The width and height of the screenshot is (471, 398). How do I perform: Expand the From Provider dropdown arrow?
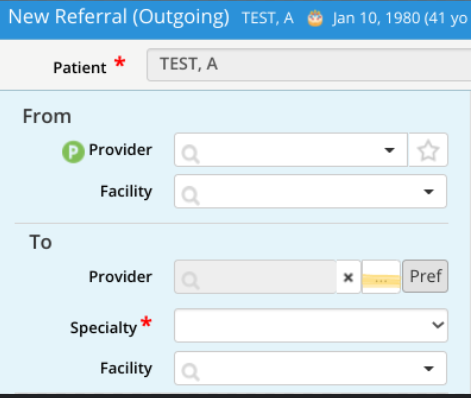coord(389,150)
